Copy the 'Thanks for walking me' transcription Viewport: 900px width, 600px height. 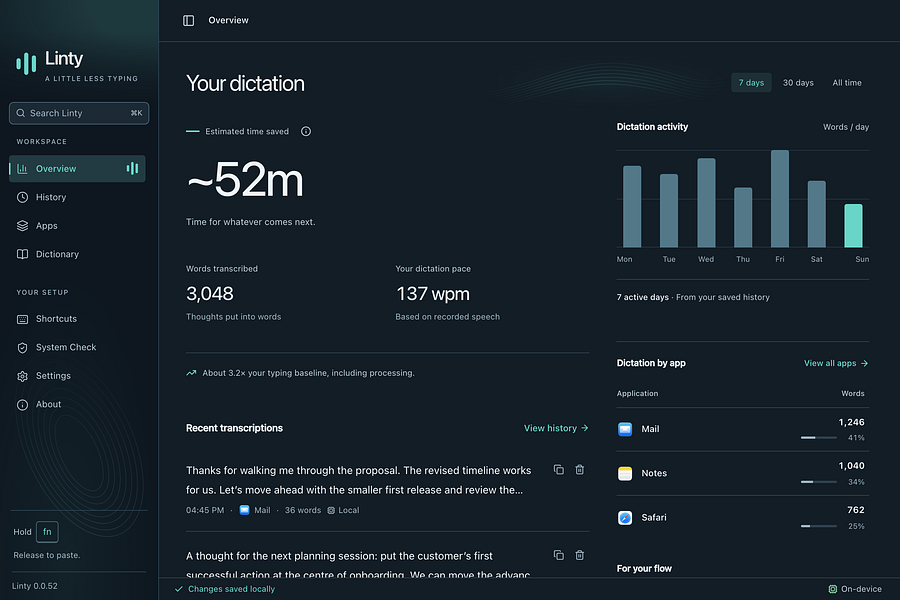(x=558, y=470)
